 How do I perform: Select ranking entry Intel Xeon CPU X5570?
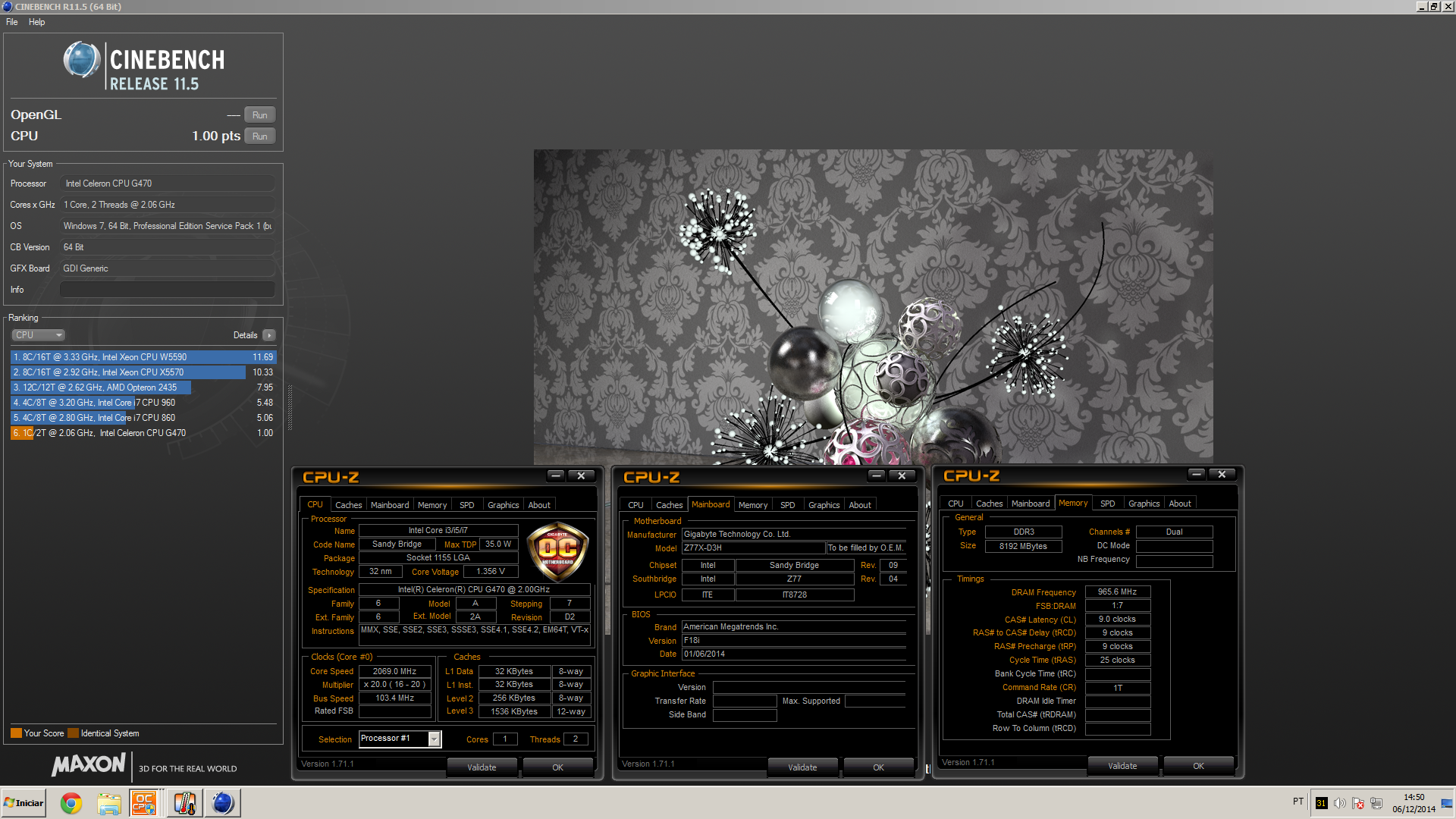[x=143, y=372]
